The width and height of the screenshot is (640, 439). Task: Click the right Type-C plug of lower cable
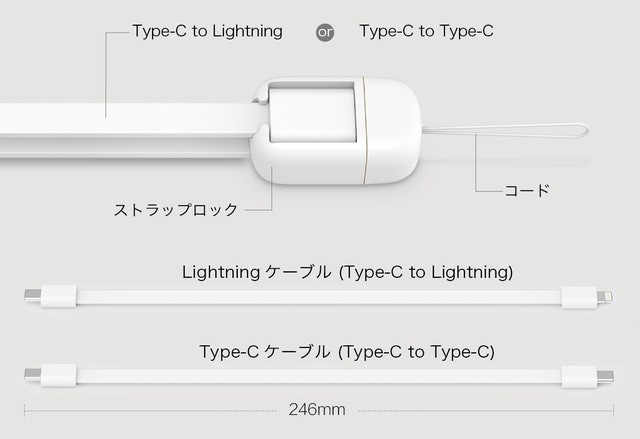click(x=581, y=377)
